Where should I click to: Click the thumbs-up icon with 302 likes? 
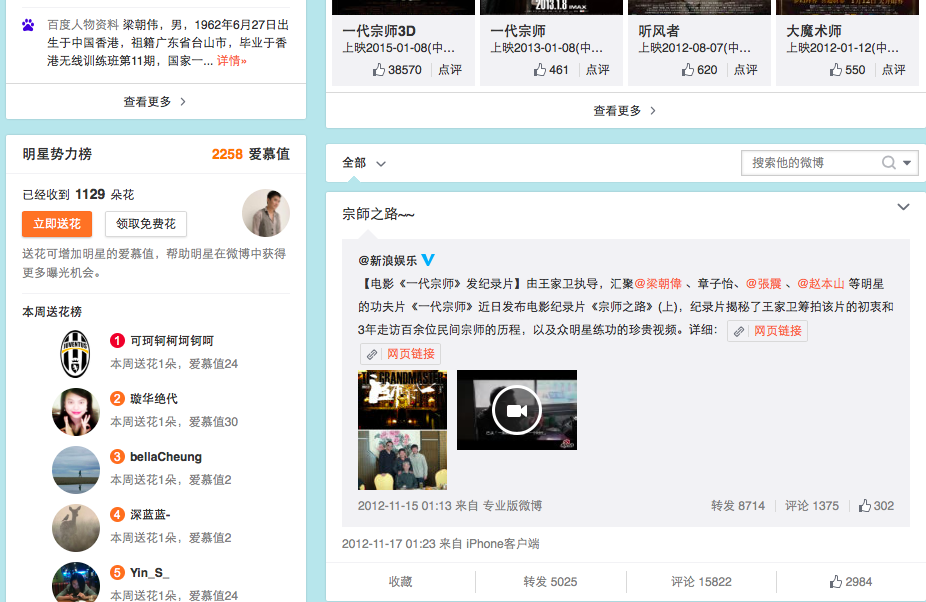tap(865, 506)
